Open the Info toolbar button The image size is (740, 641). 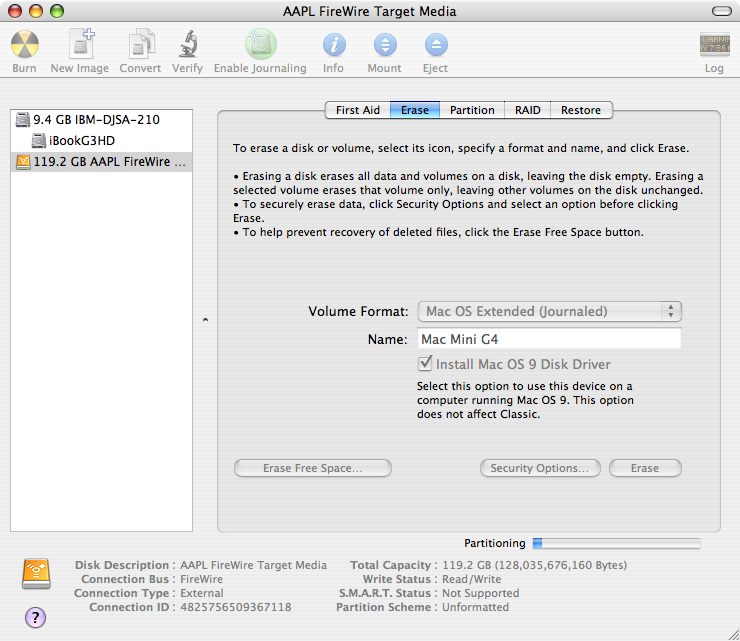[x=334, y=45]
